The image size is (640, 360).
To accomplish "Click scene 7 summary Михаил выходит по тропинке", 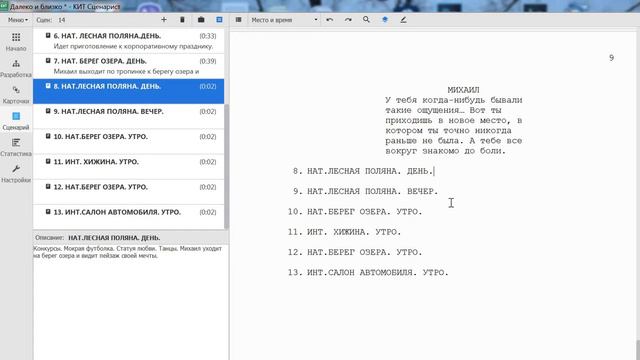I will coord(126,71).
